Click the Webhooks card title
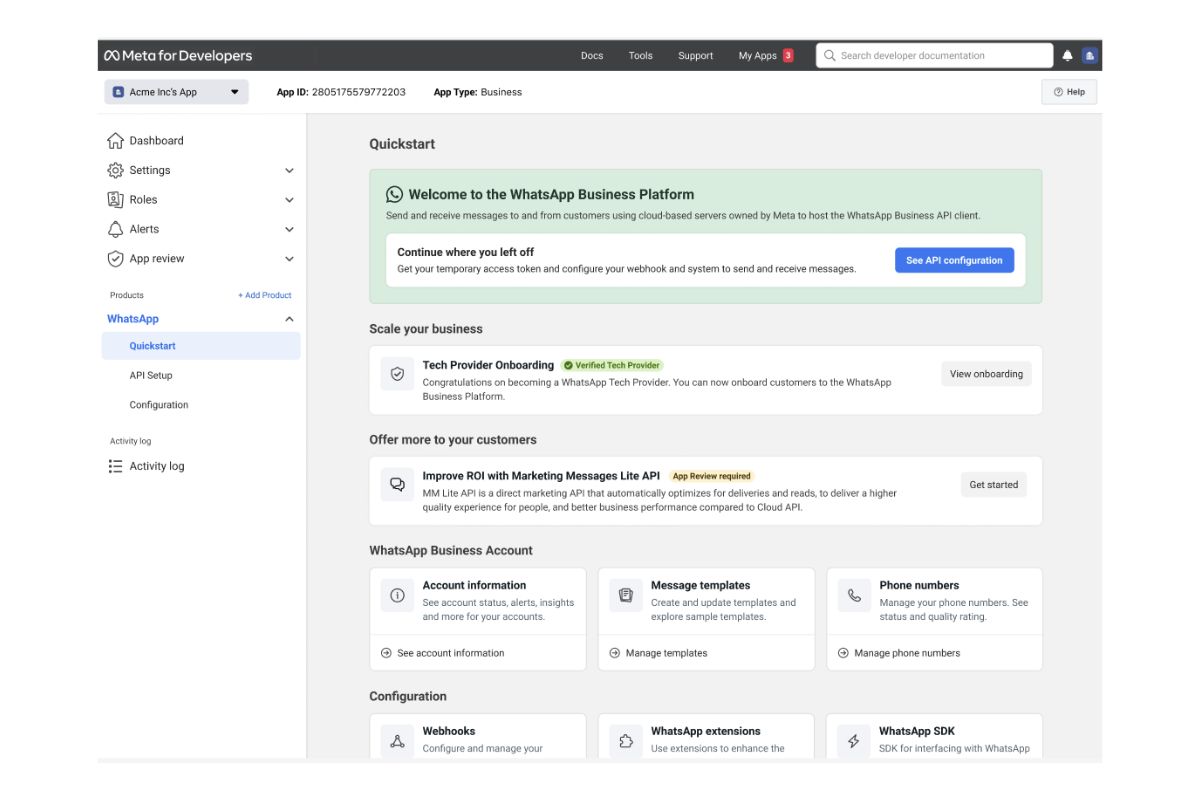This screenshot has height=800, width=1200. pyautogui.click(x=449, y=731)
